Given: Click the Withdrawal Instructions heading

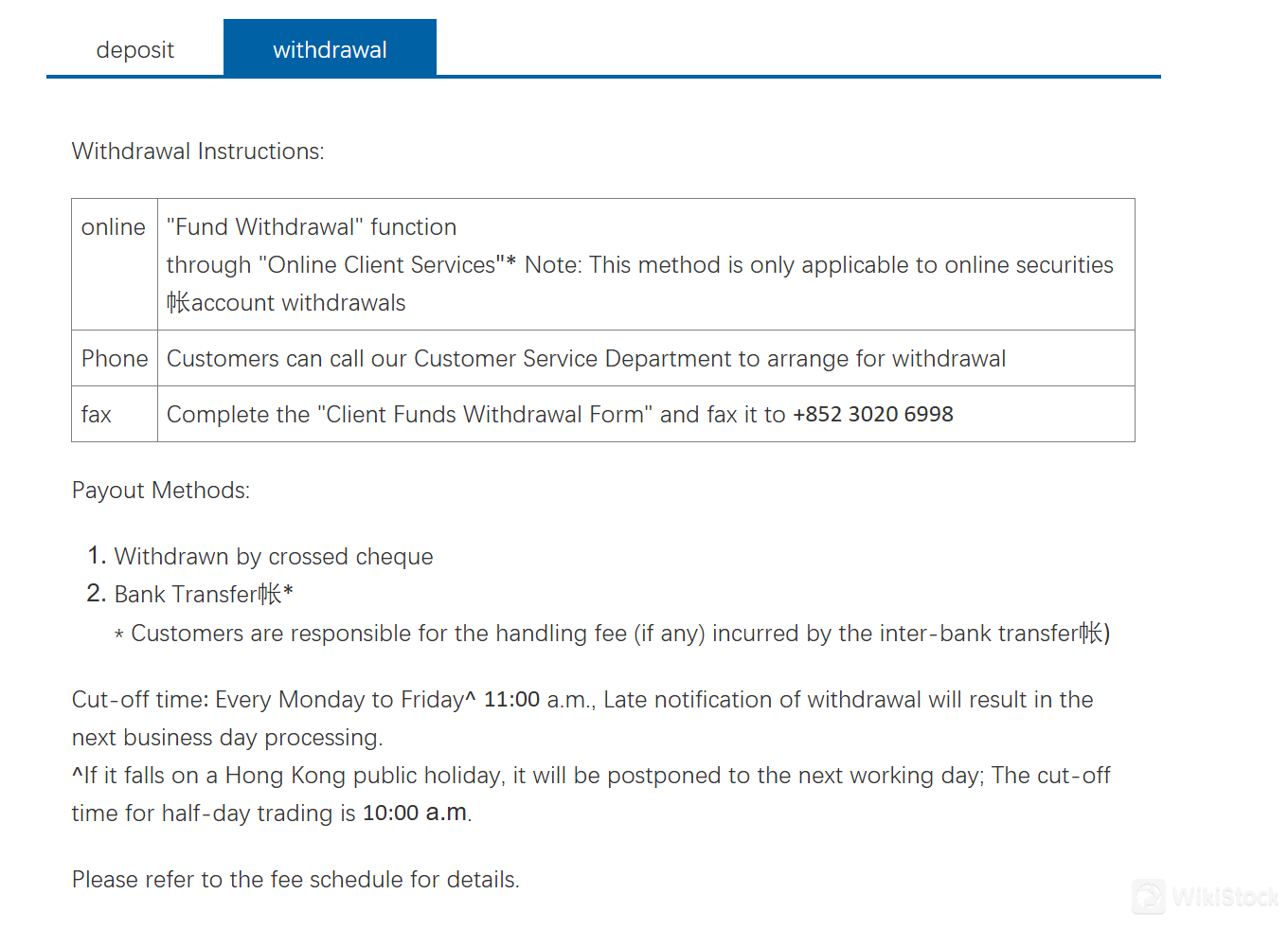Looking at the screenshot, I should pyautogui.click(x=197, y=151).
